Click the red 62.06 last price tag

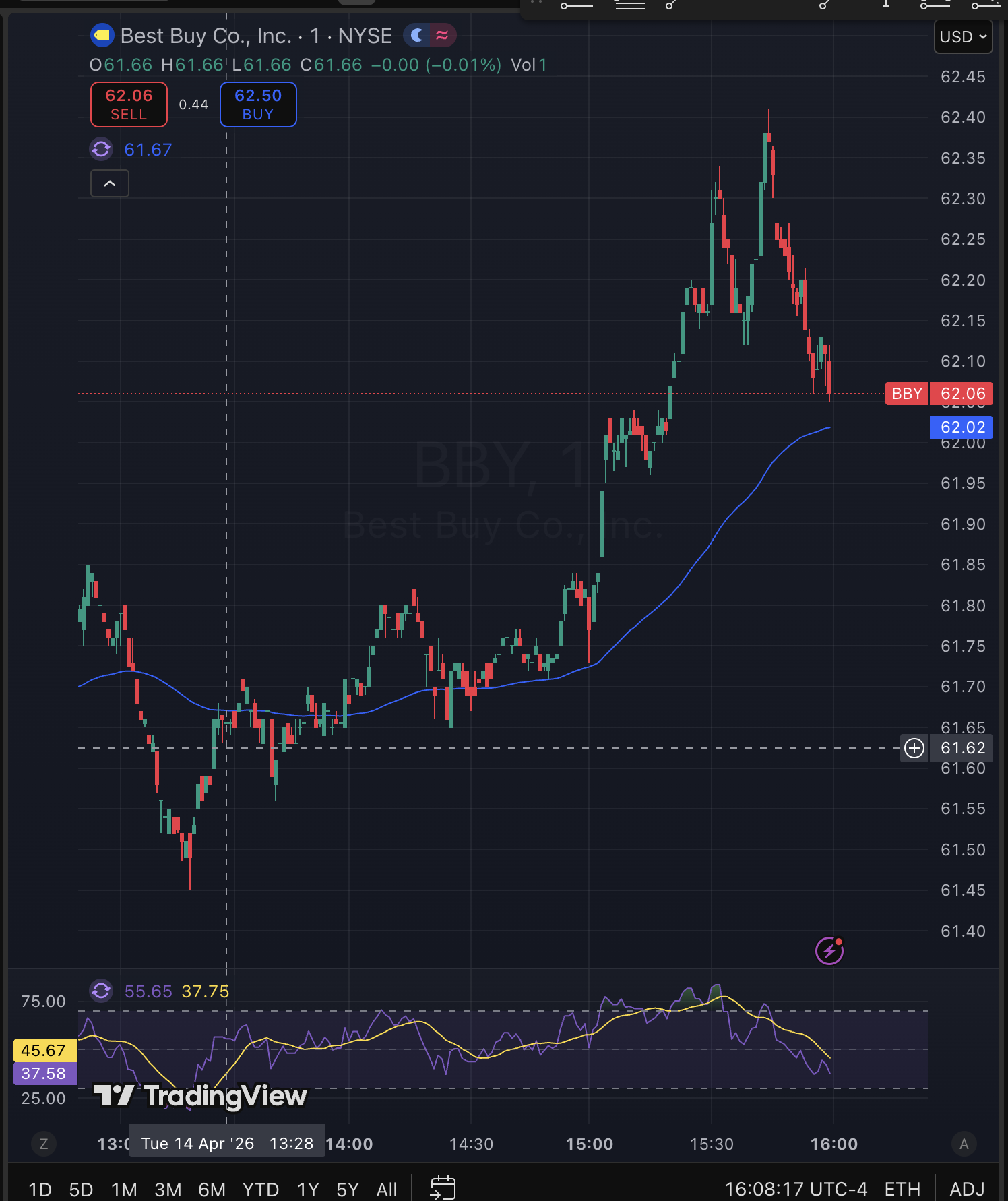[x=962, y=394]
